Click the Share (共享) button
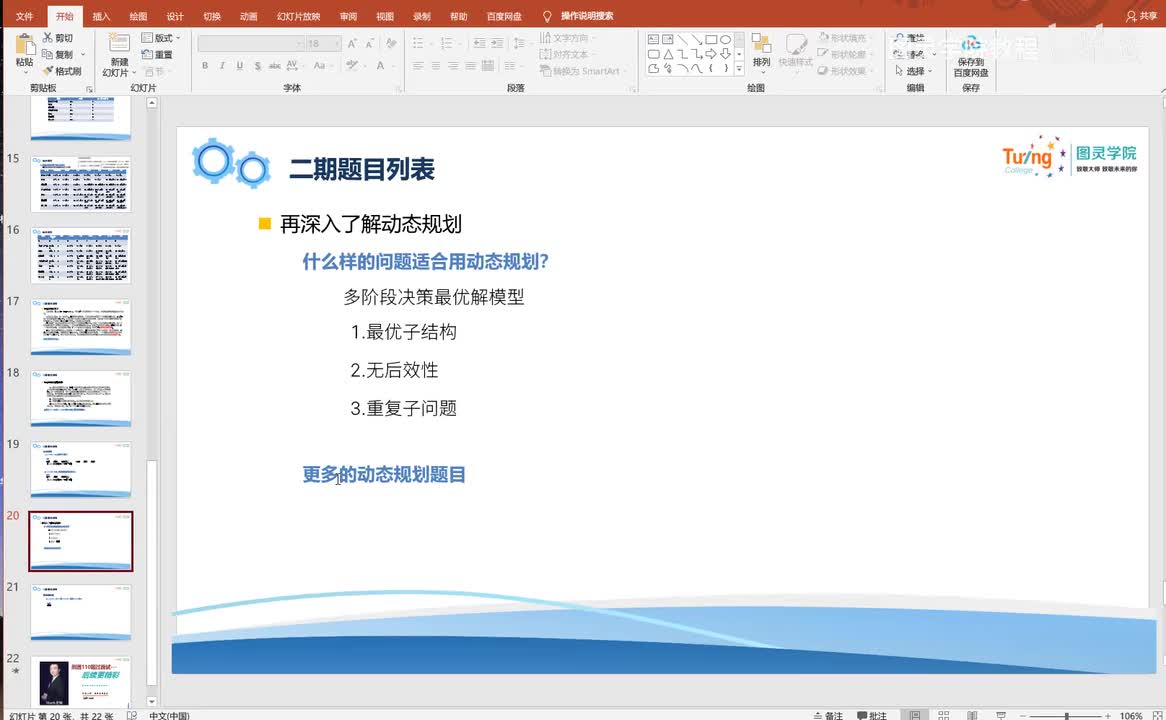The image size is (1166, 720). (1141, 16)
